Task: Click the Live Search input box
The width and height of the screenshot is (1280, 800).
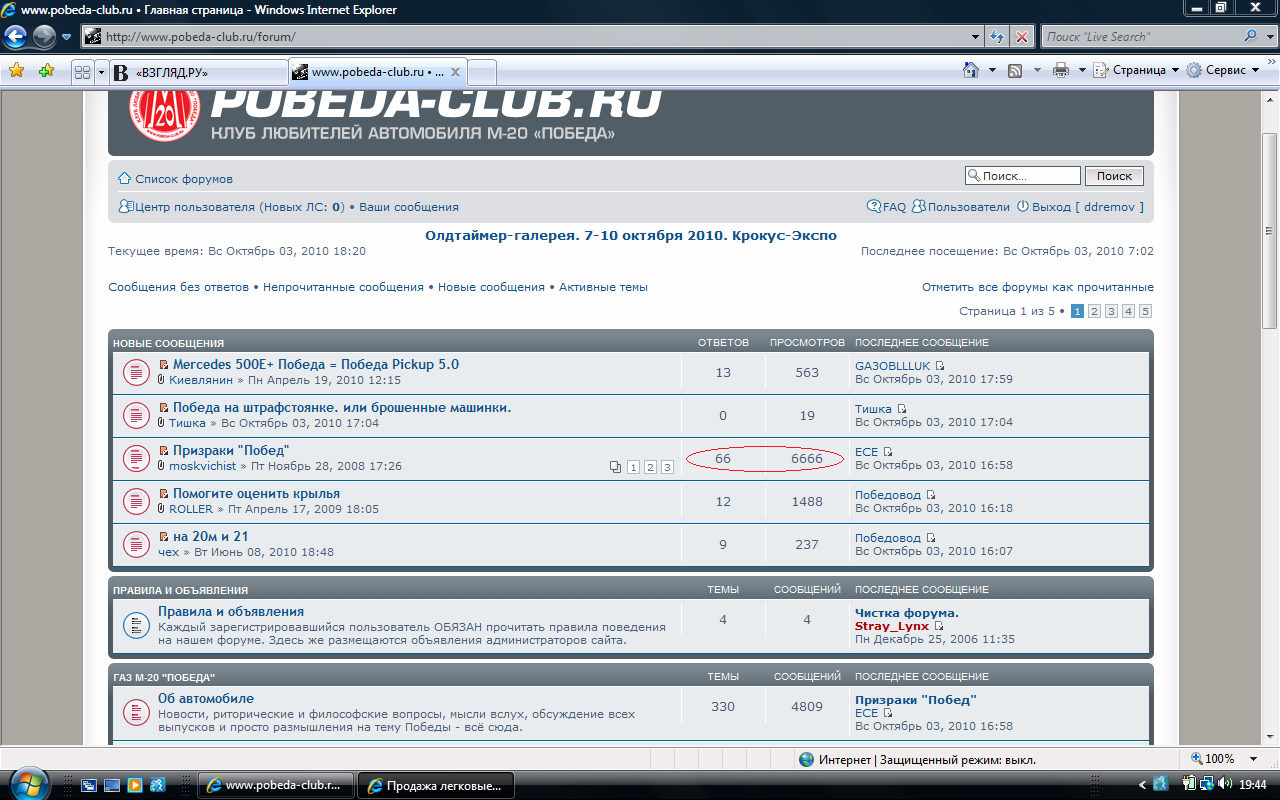Action: (x=1140, y=37)
